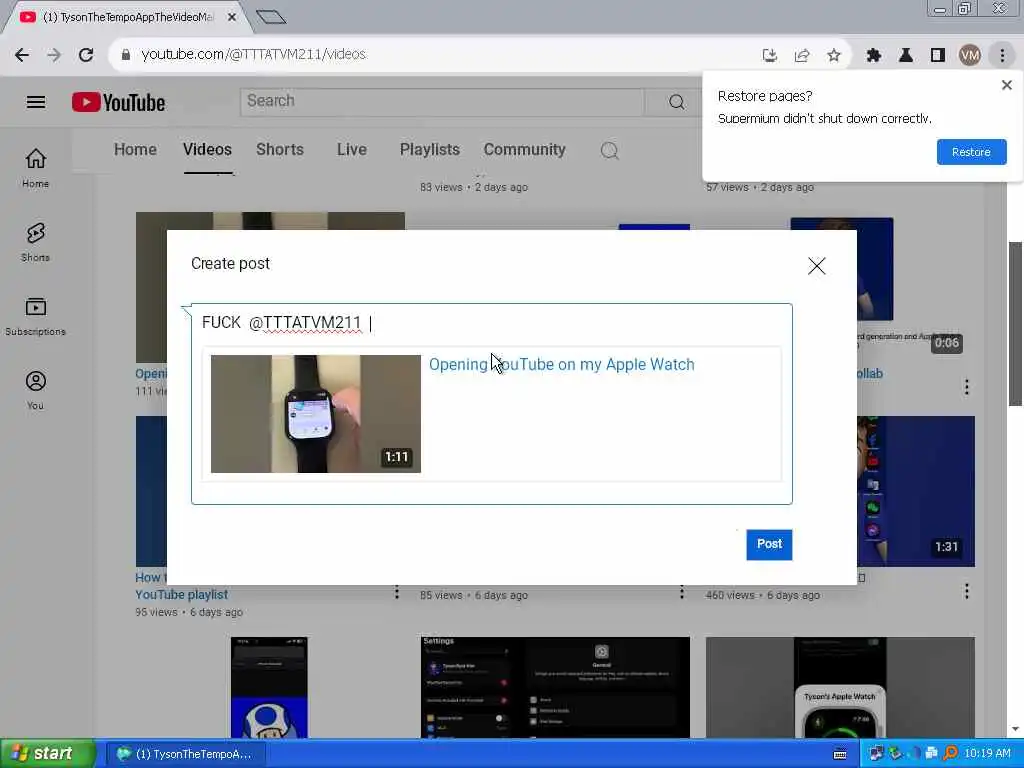Click the youtube.com address bar URL
Image resolution: width=1024 pixels, height=768 pixels.
253,54
